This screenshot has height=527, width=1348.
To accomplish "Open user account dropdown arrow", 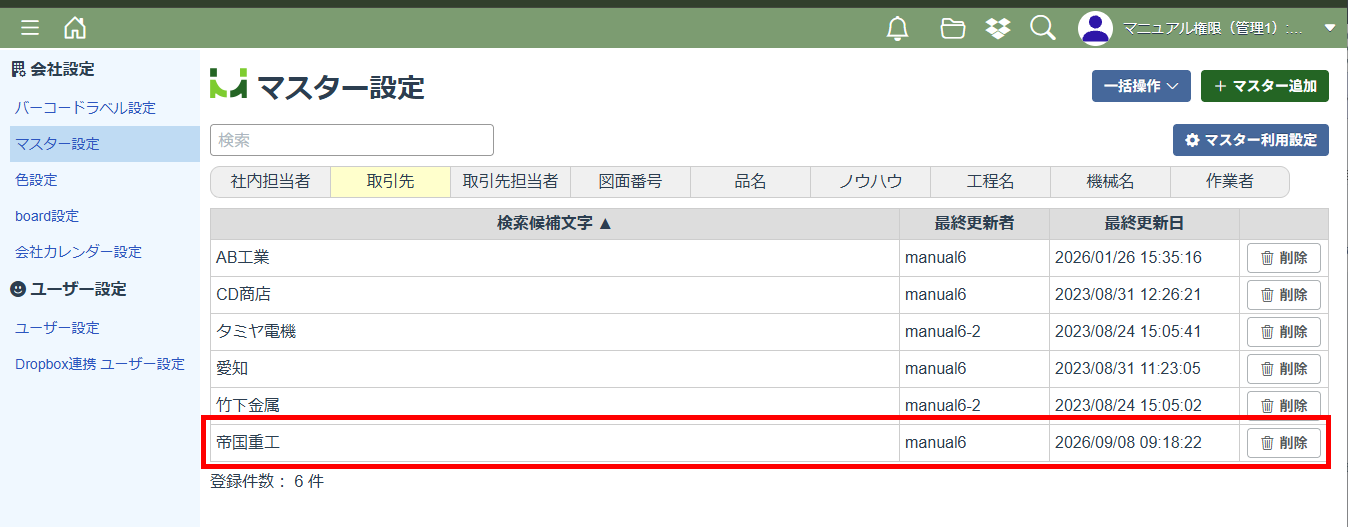I will (1329, 28).
